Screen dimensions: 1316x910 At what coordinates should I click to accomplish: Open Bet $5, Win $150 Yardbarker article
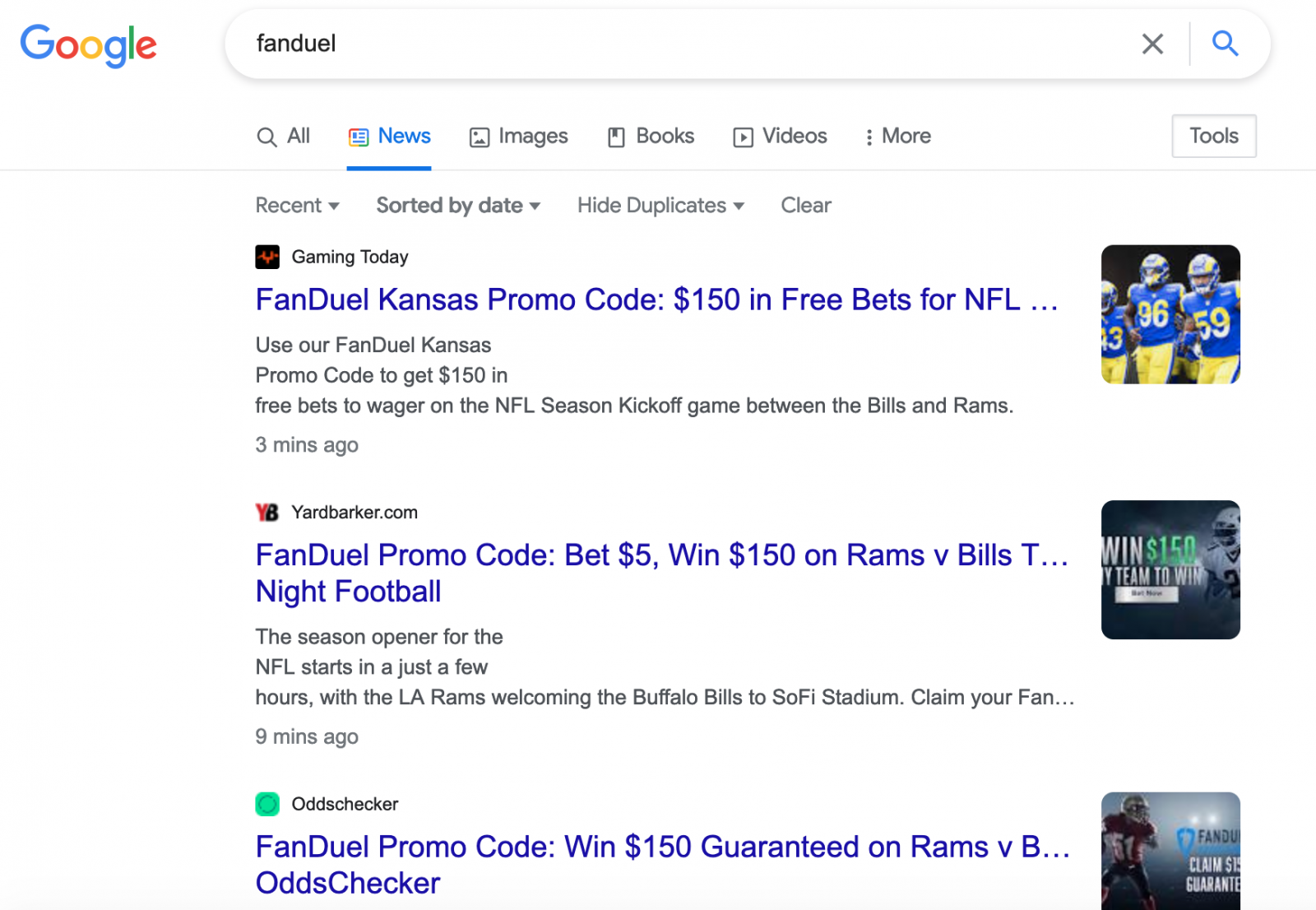(x=662, y=573)
